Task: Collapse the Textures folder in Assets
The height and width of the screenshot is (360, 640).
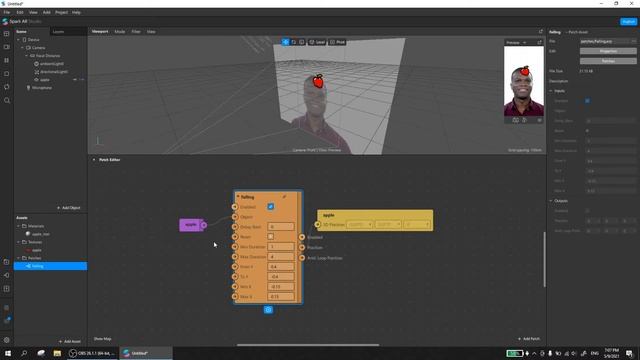Action: coord(18,242)
